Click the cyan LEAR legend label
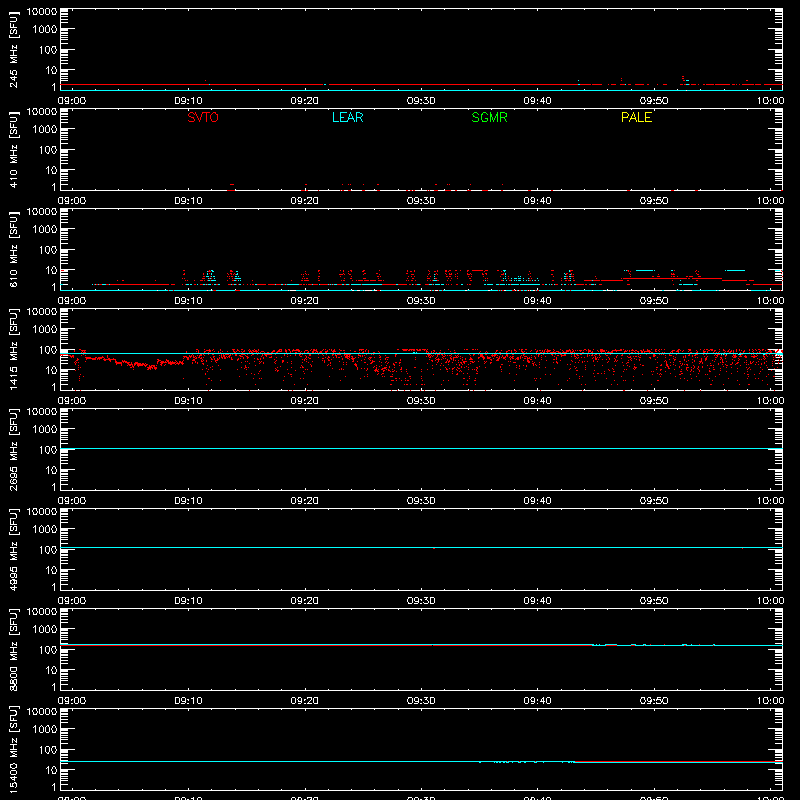The image size is (800, 800). (347, 117)
